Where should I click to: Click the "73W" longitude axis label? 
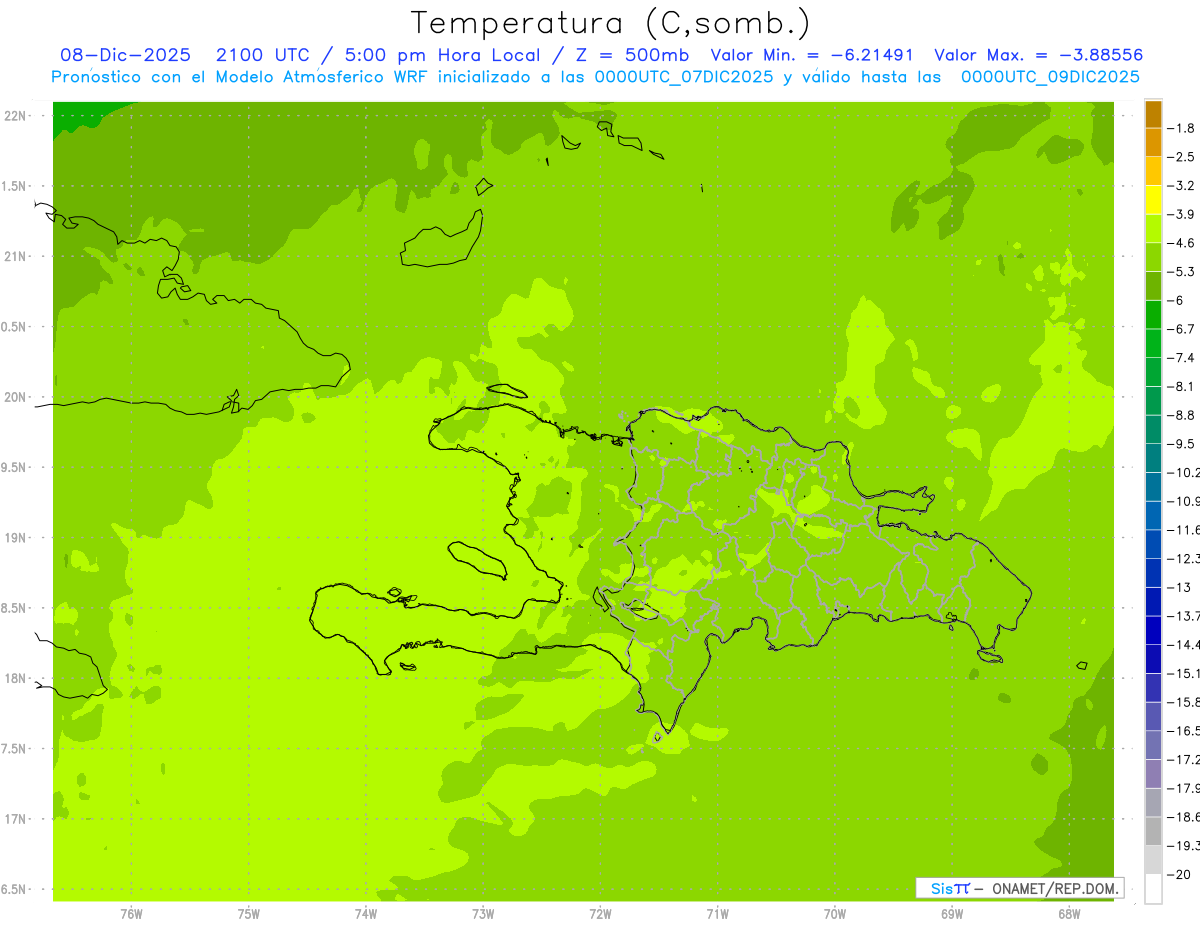[x=483, y=914]
